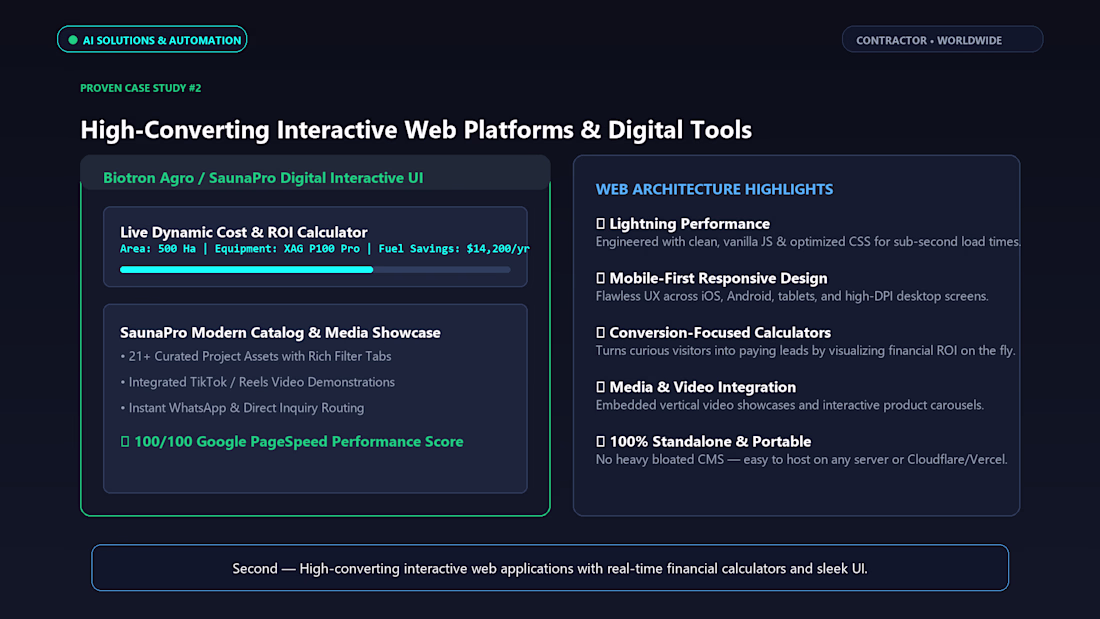
Task: Open the Biotron Agro / SaunaPro card header
Action: click(x=315, y=173)
